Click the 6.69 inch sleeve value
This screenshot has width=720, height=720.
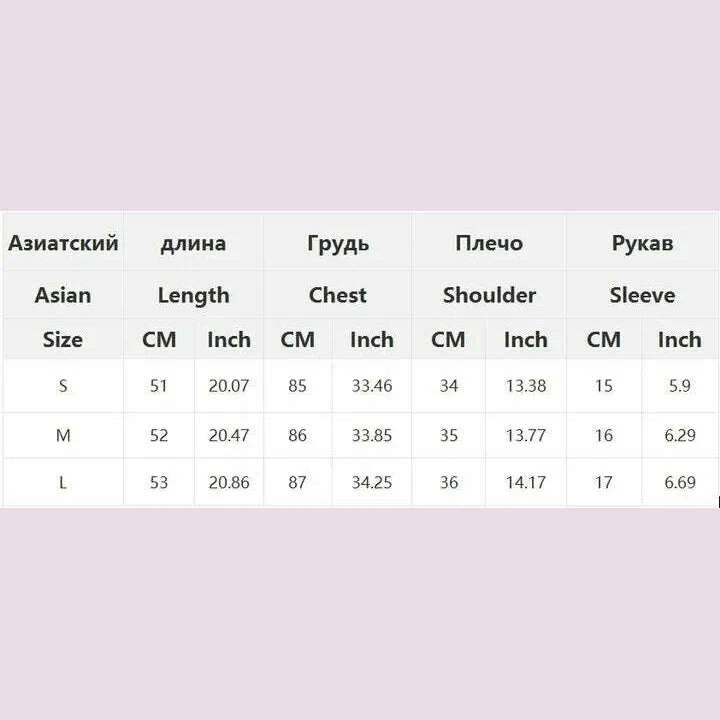pyautogui.click(x=679, y=483)
